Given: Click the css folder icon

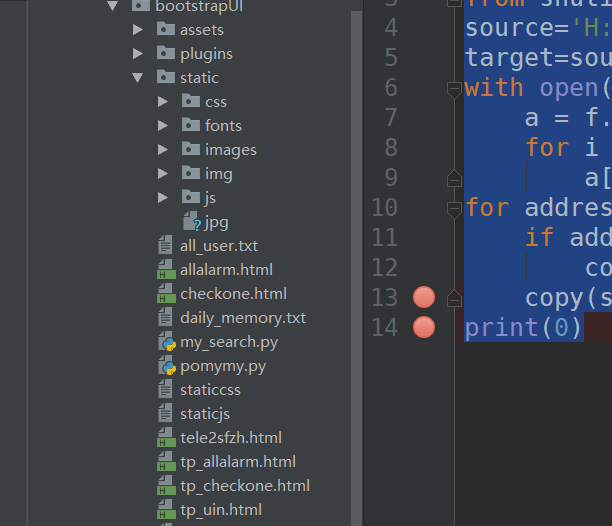Looking at the screenshot, I should 190,101.
